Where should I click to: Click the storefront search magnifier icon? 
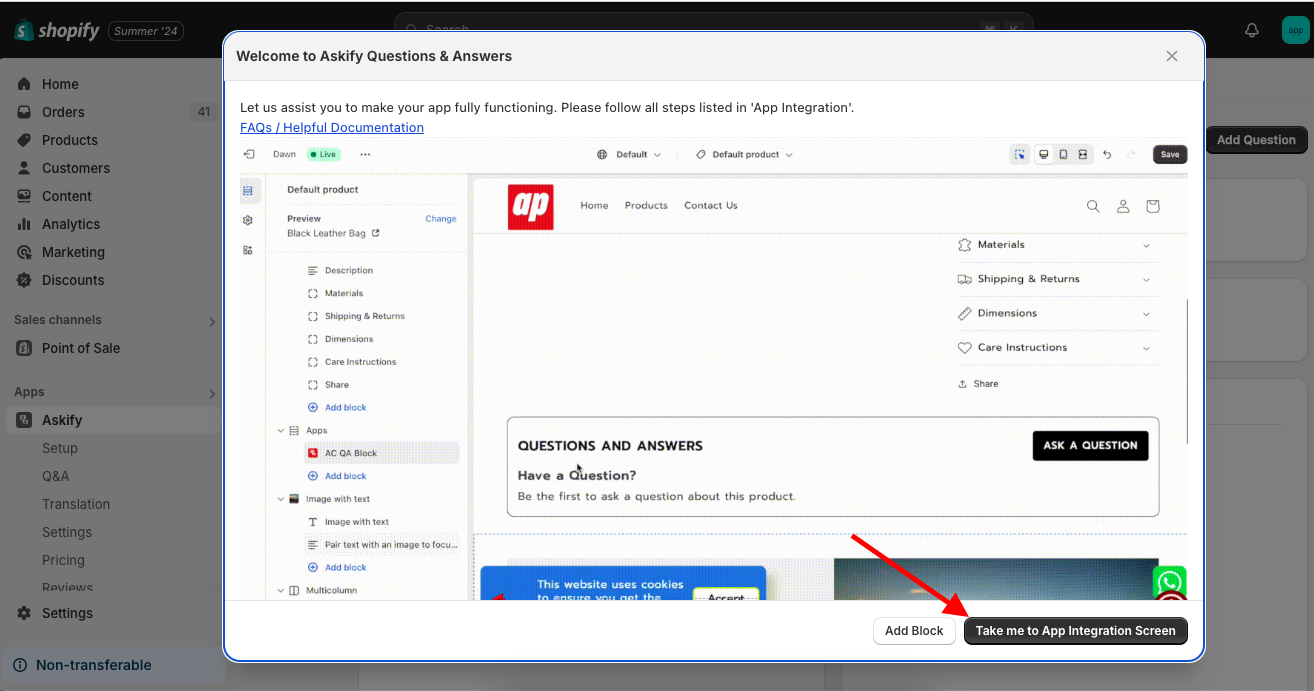[1093, 206]
